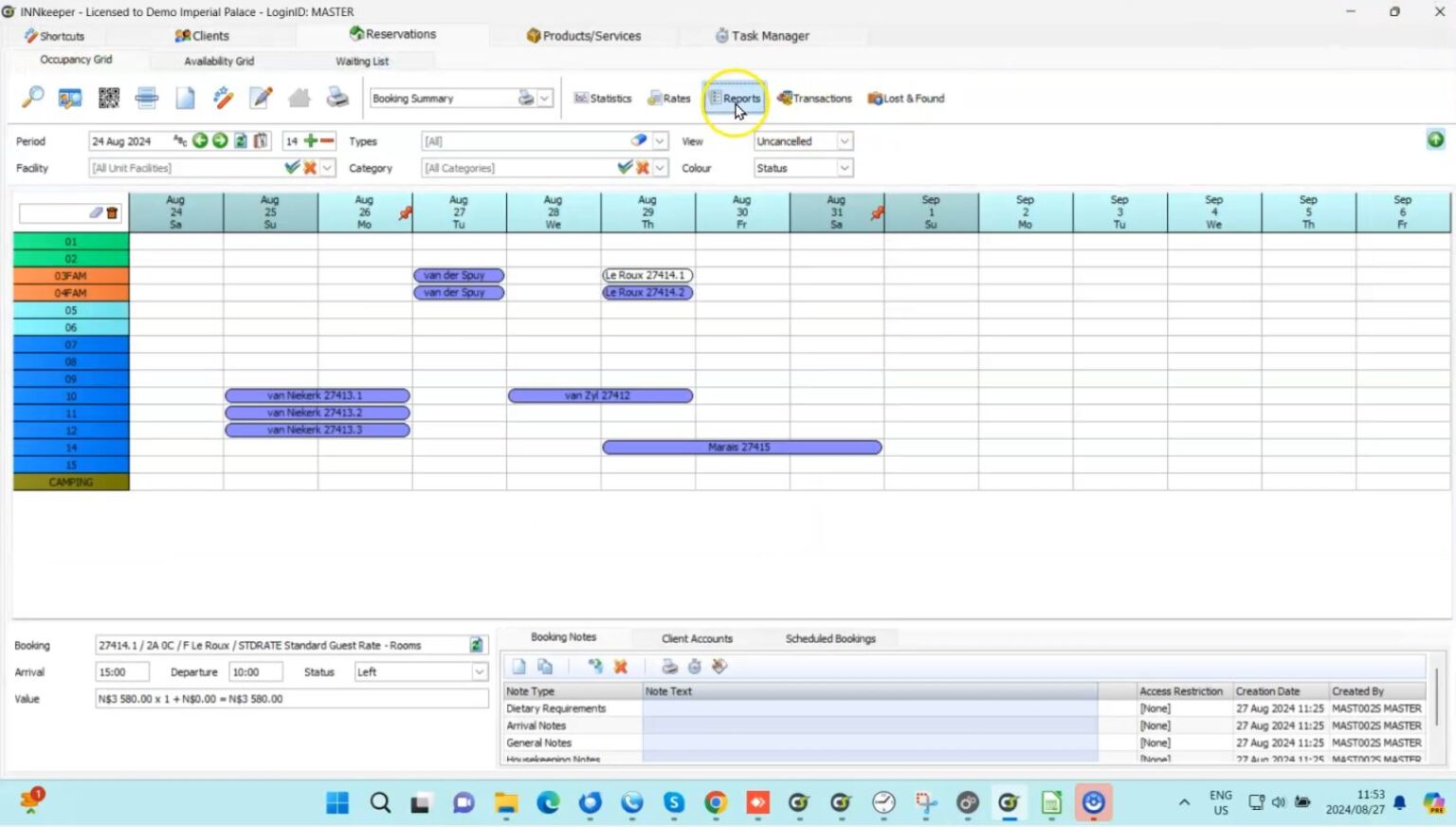Click the Transactions icon
Screen dimensions: 1456x827
click(x=815, y=98)
